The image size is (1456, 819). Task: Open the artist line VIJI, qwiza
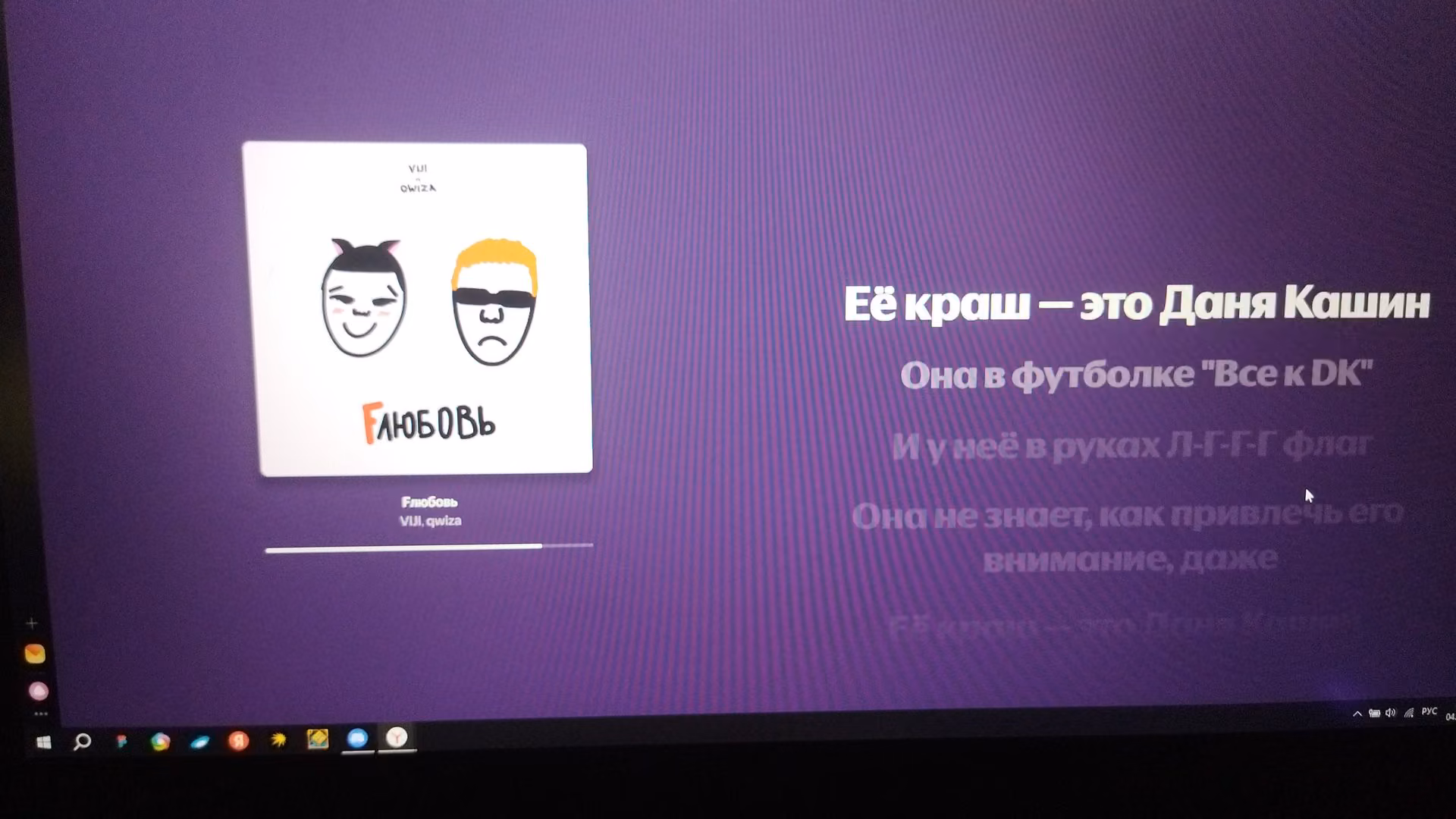[x=430, y=521]
